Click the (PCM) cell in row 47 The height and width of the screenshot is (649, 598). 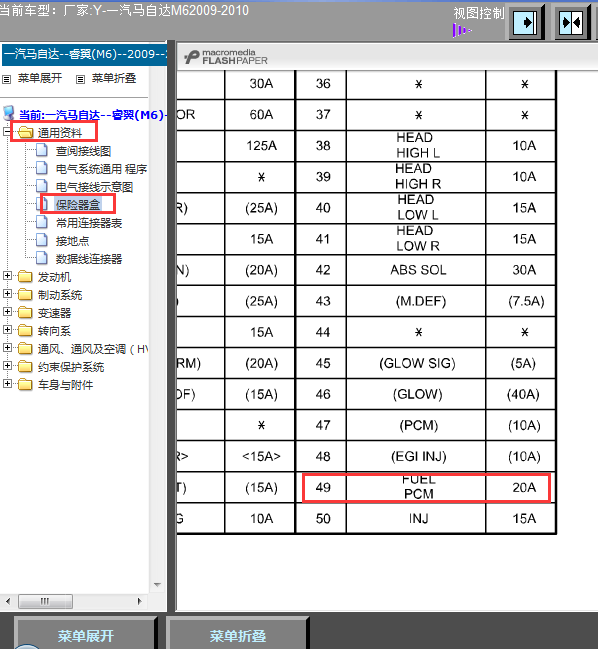click(x=416, y=425)
